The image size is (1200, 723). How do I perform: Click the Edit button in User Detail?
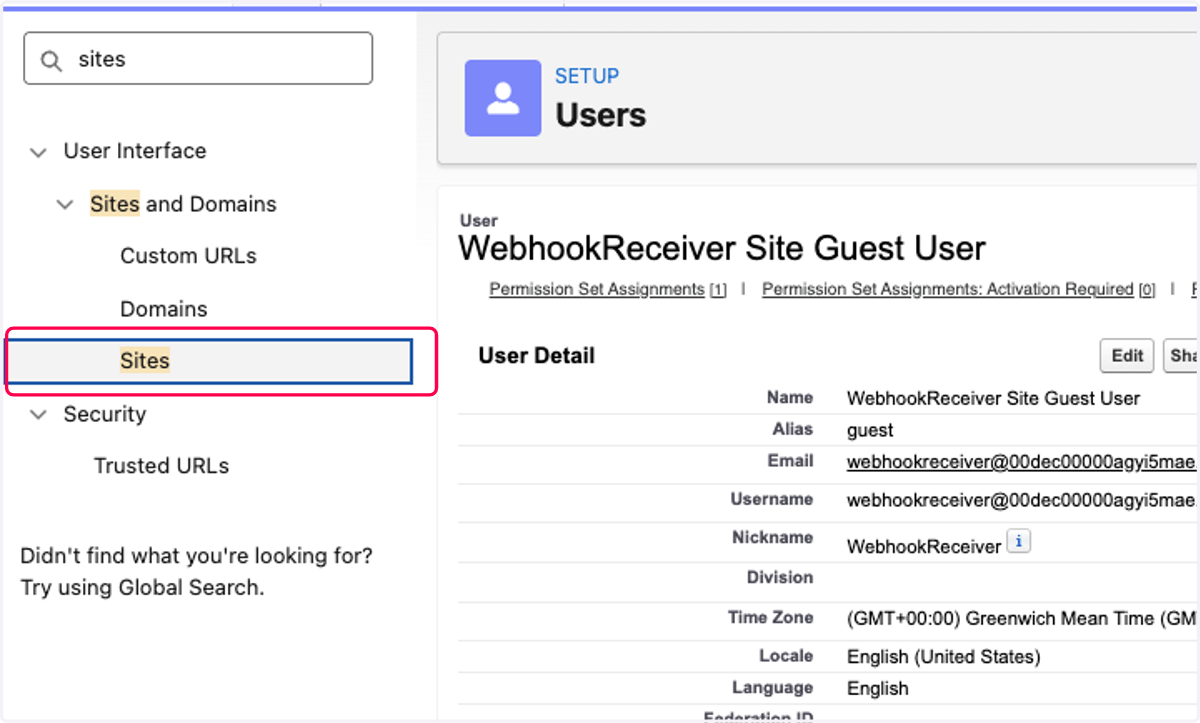tap(1127, 356)
